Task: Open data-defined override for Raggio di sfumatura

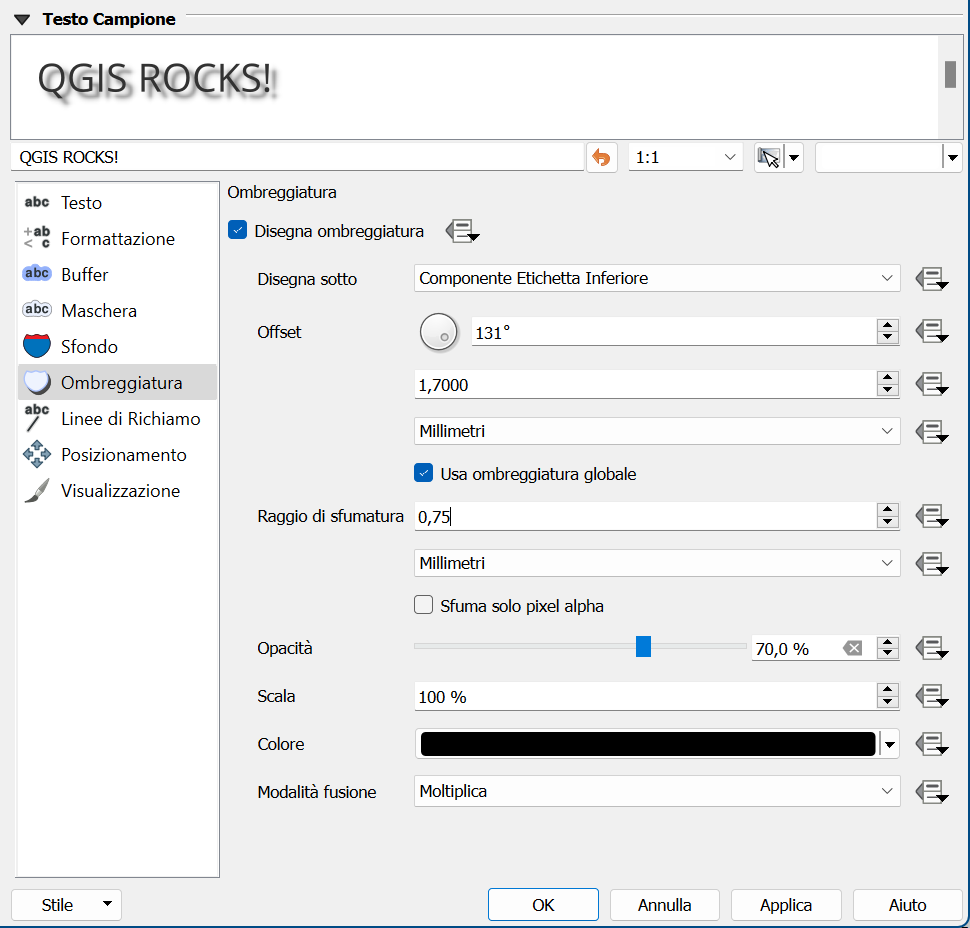Action: click(932, 516)
